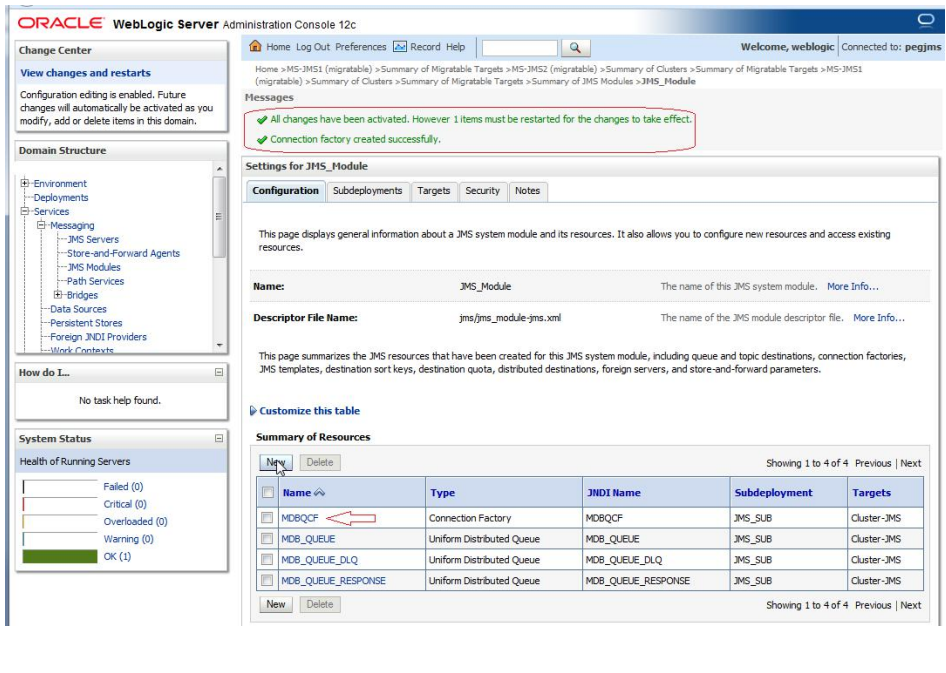
Task: Open the Configuration tab
Action: pos(285,191)
